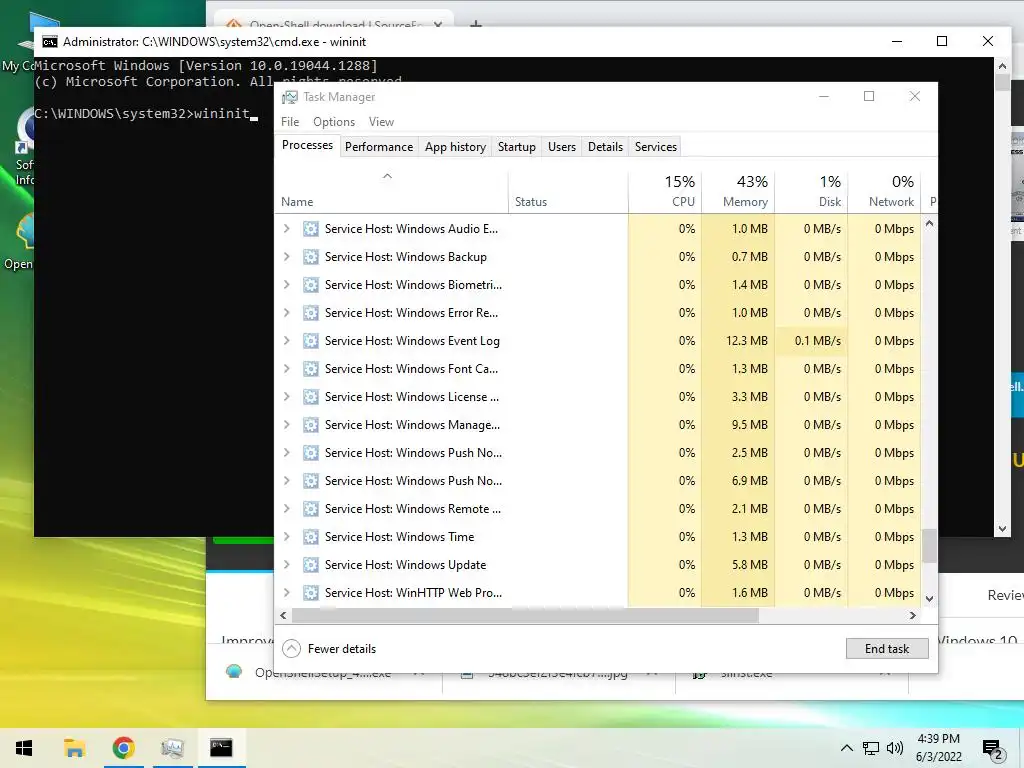The height and width of the screenshot is (768, 1024).
Task: Click gear icon of Windows License service
Action: coord(311,396)
